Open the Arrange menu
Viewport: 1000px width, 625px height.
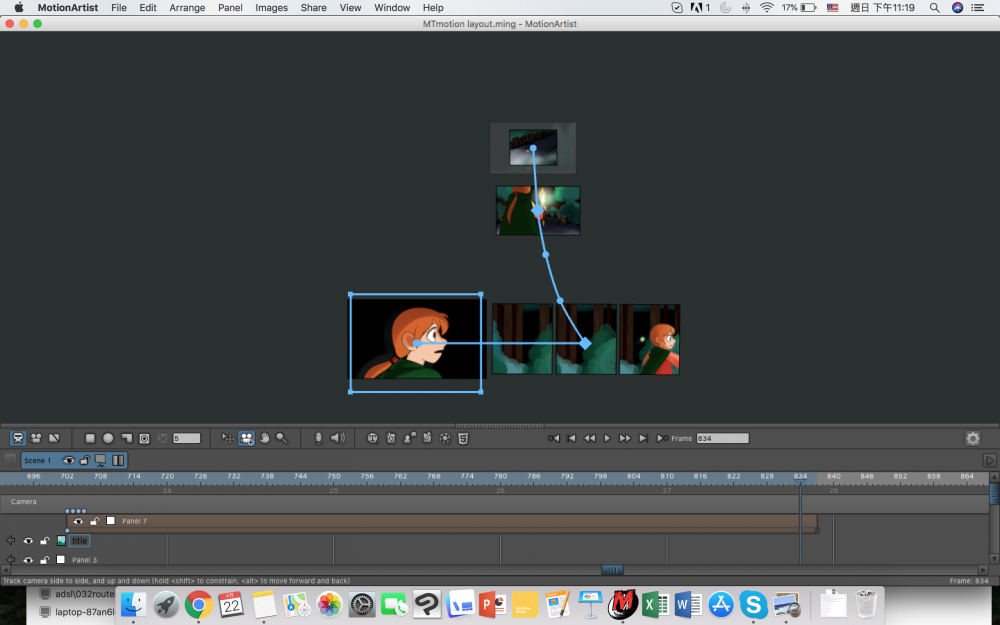click(x=187, y=8)
